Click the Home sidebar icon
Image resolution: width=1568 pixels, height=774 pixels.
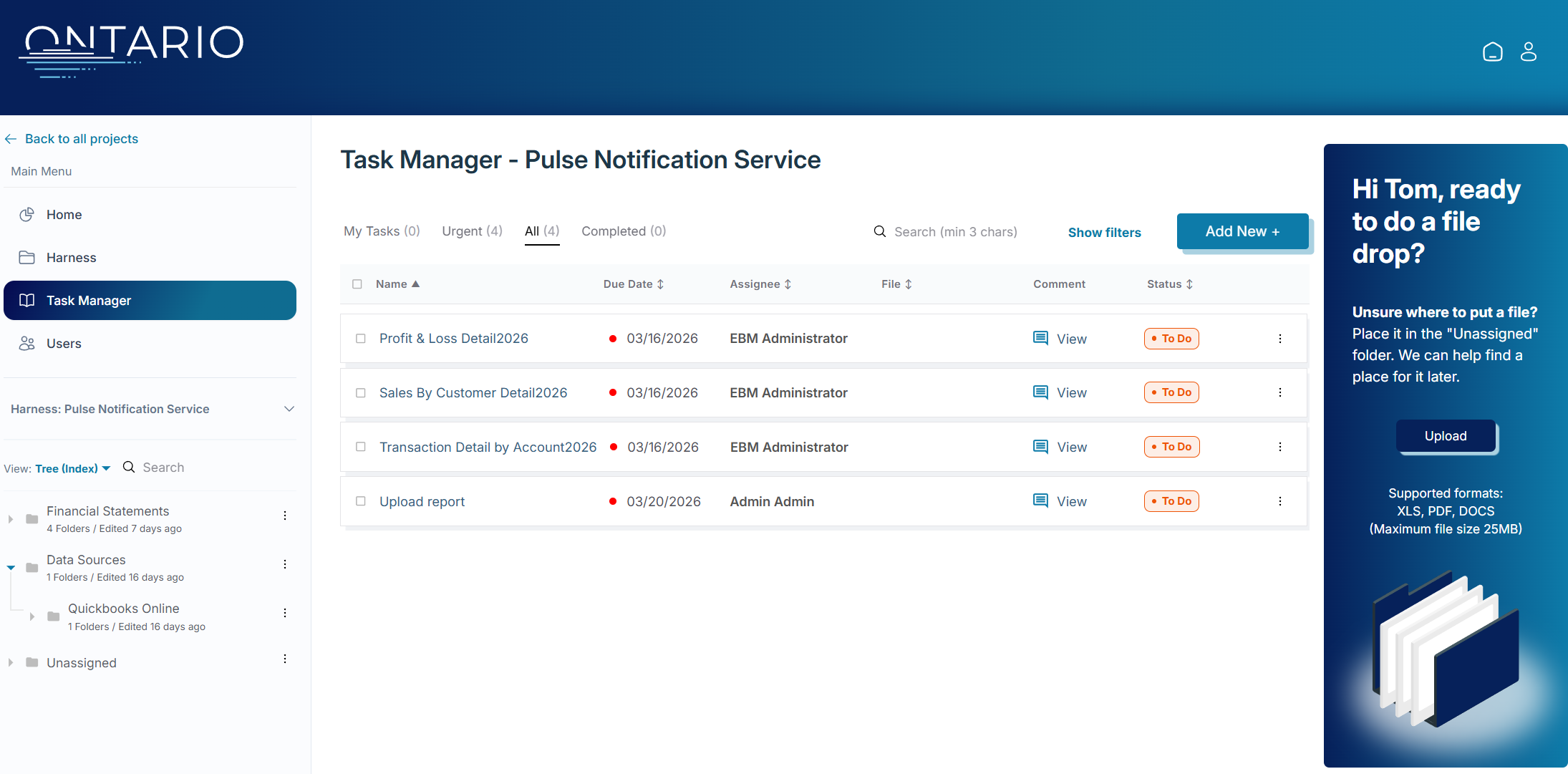(27, 215)
